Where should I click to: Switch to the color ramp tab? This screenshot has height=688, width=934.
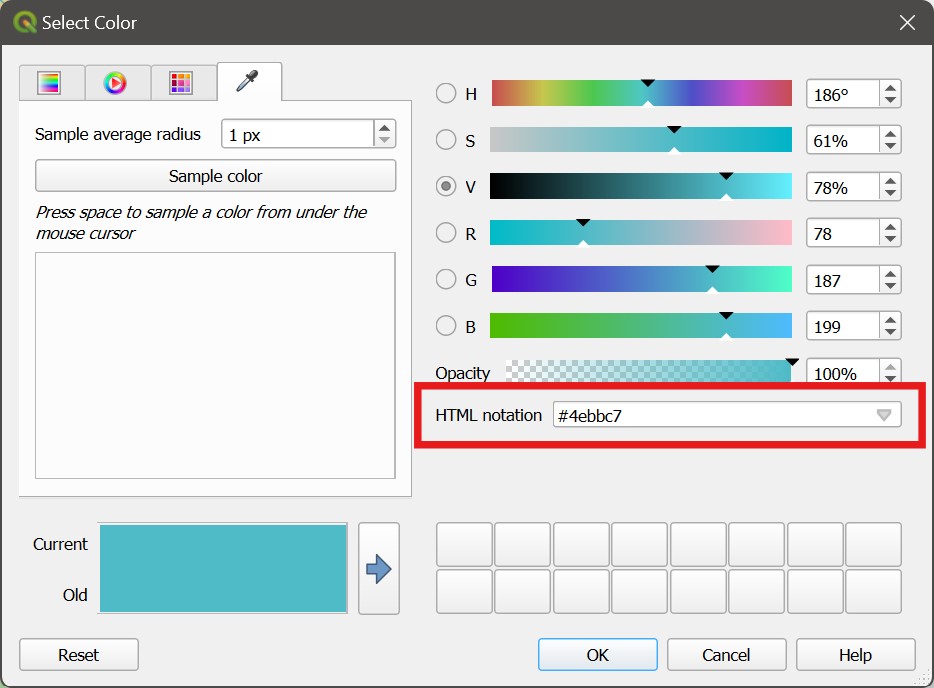point(51,83)
